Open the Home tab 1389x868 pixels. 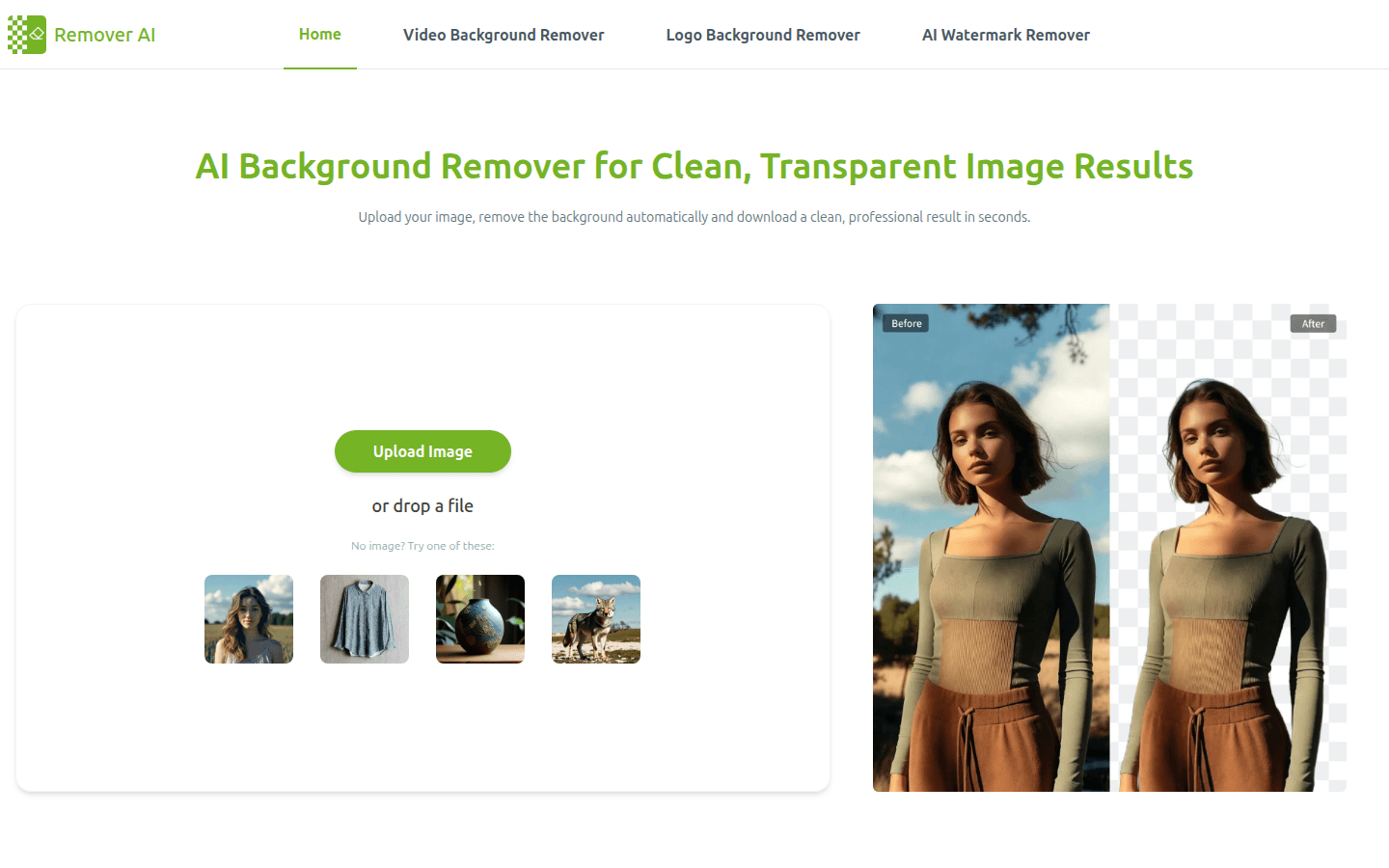pyautogui.click(x=320, y=35)
